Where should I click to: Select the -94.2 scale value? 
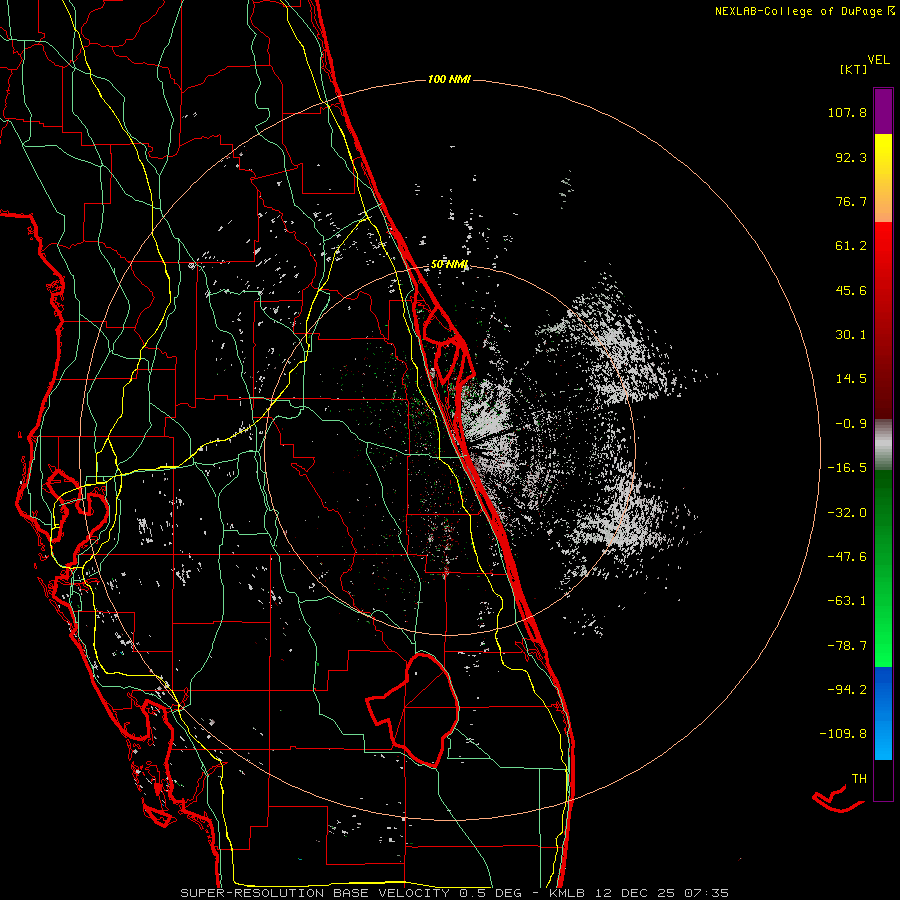pos(847,689)
